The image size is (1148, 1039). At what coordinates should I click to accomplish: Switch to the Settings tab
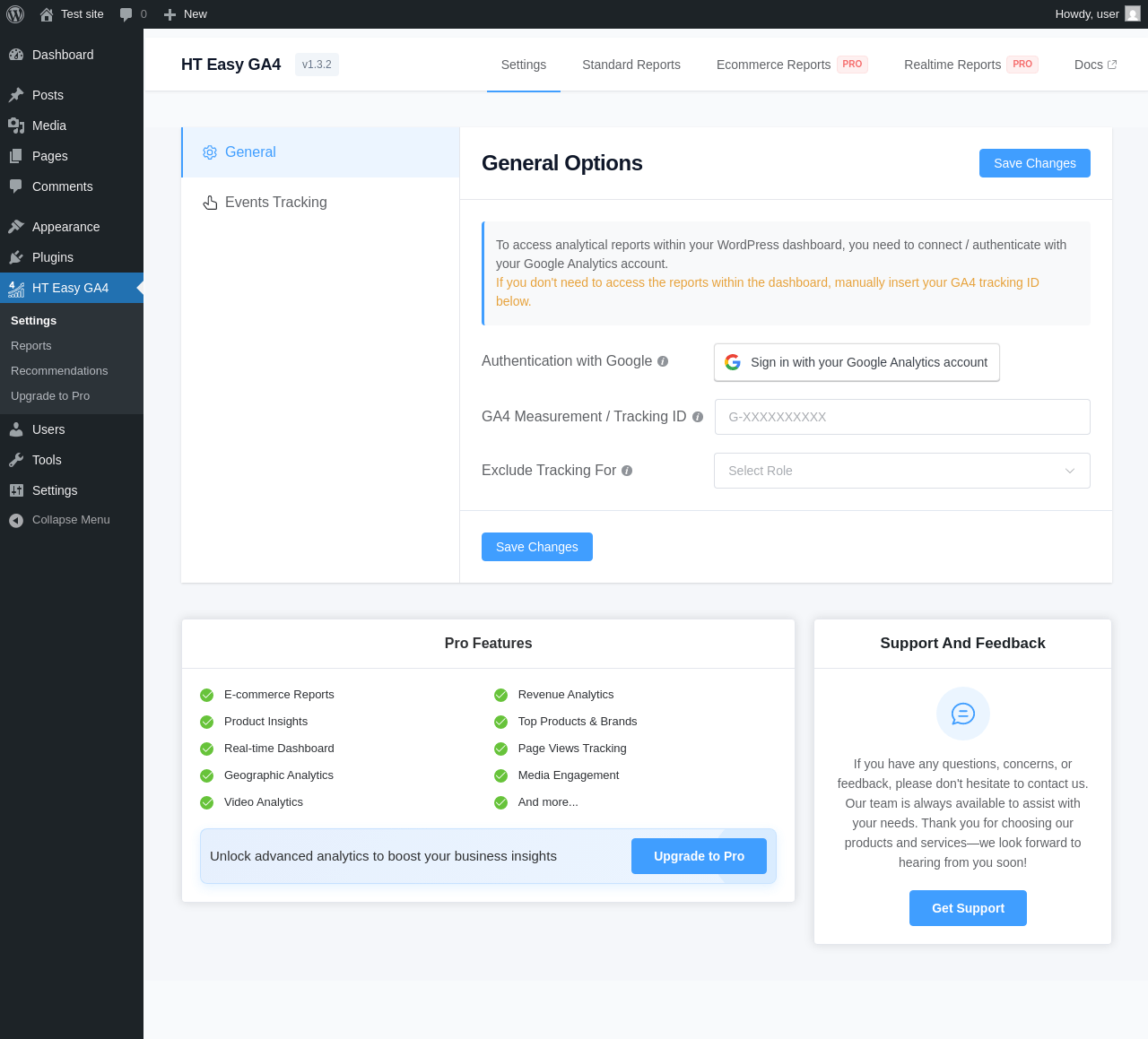coord(524,65)
